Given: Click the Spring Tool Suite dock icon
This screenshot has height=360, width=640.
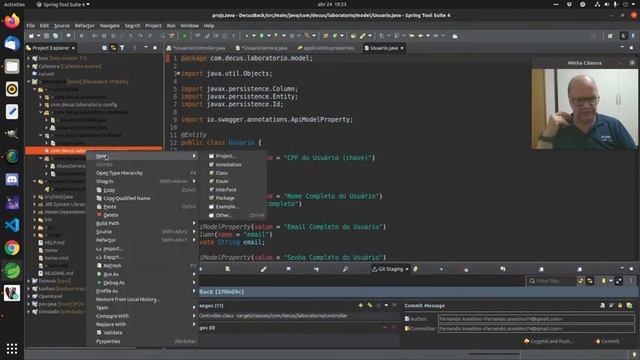Looking at the screenshot, I should (x=12, y=271).
